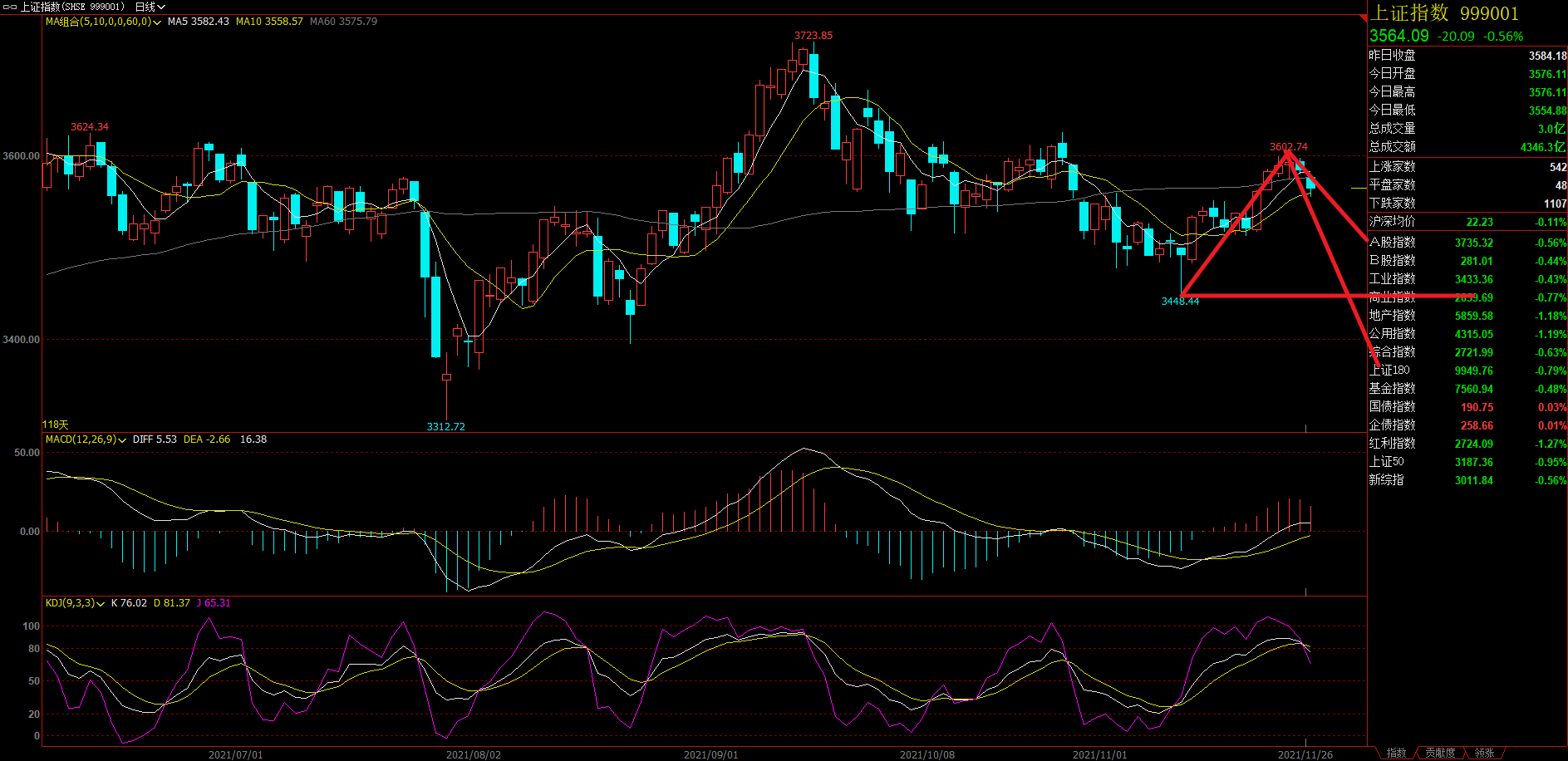Select the A股指数 row
Image resolution: width=1568 pixels, height=761 pixels.
click(x=1392, y=243)
